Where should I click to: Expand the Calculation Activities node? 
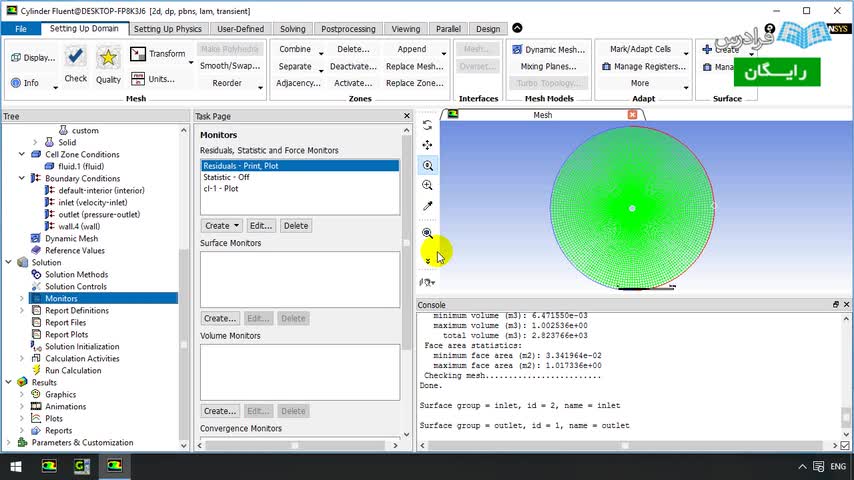pyautogui.click(x=22, y=359)
